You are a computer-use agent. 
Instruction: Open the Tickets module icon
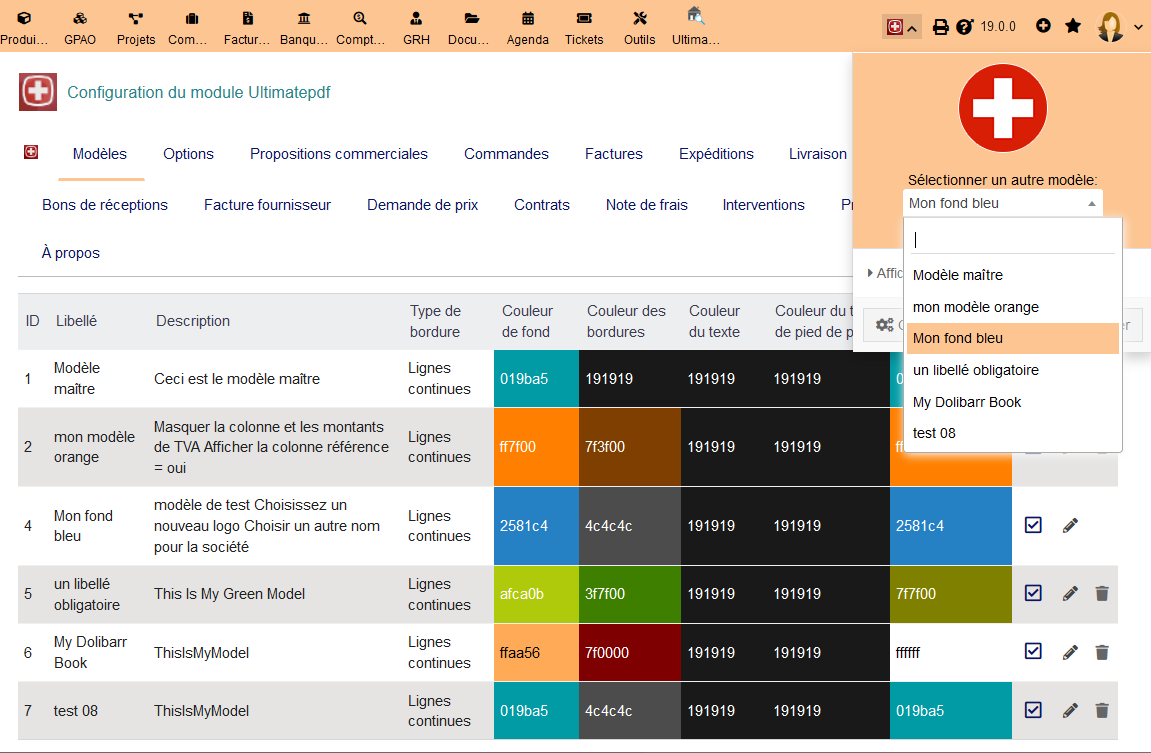pos(584,19)
